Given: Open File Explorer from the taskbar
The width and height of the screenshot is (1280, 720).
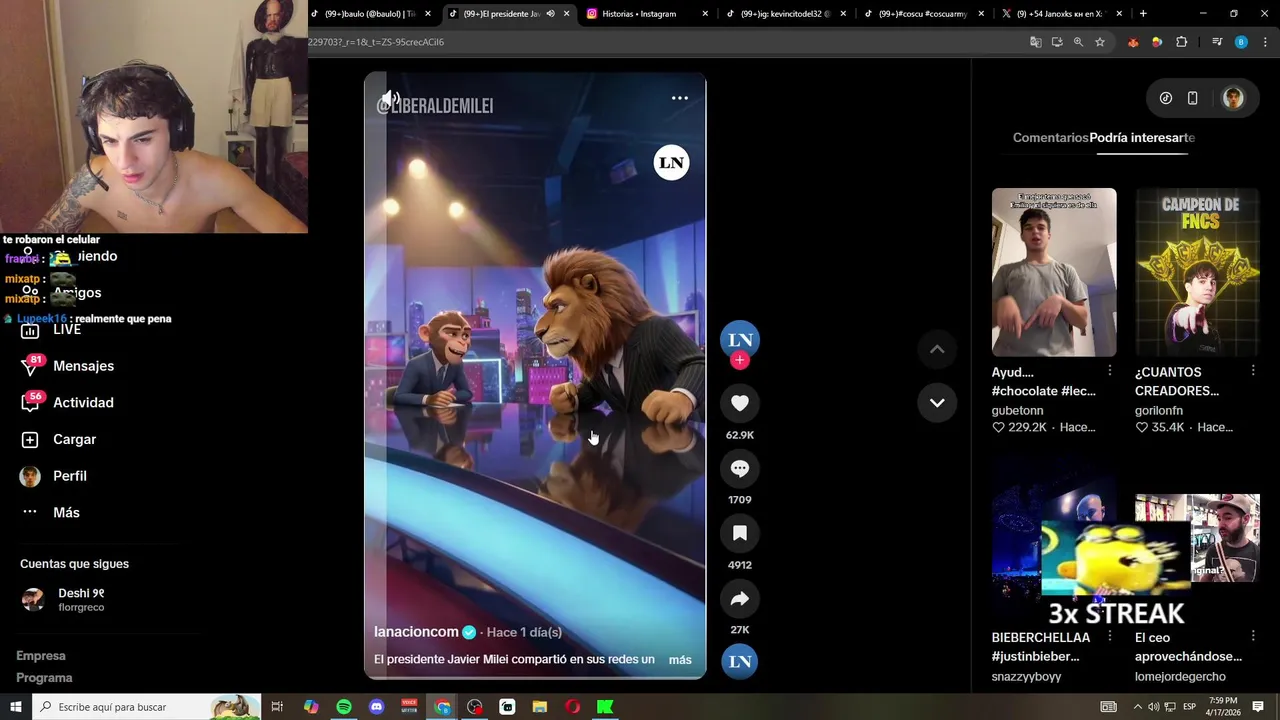Looking at the screenshot, I should click(x=540, y=707).
